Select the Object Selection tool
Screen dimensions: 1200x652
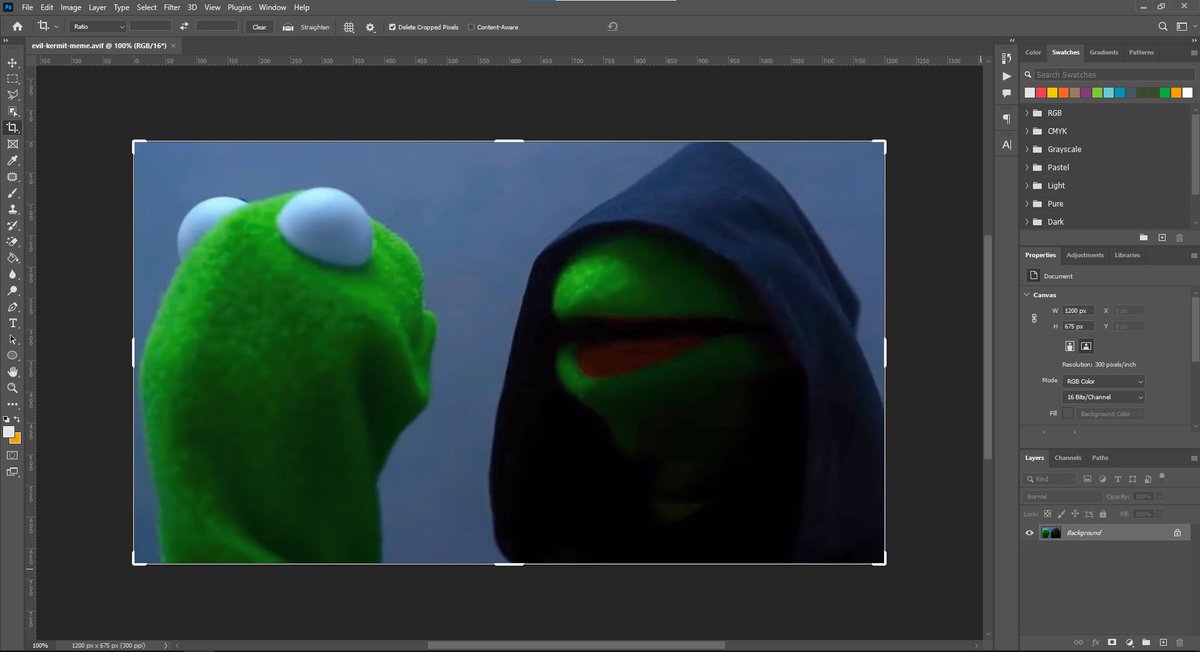coord(13,111)
